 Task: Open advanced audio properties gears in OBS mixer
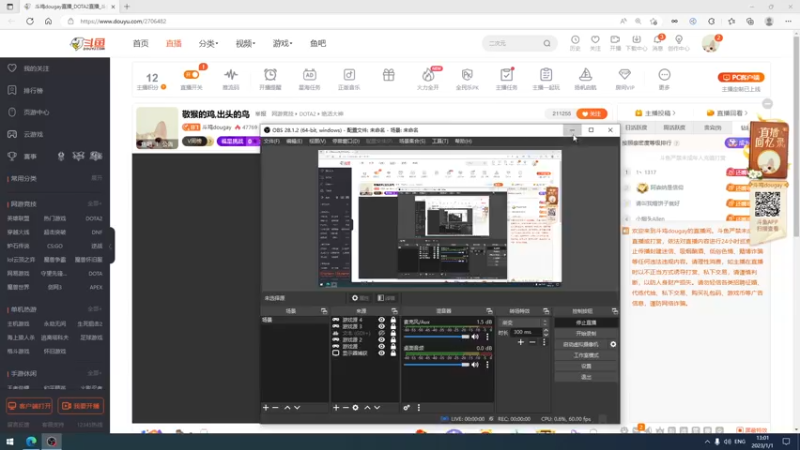(406, 408)
